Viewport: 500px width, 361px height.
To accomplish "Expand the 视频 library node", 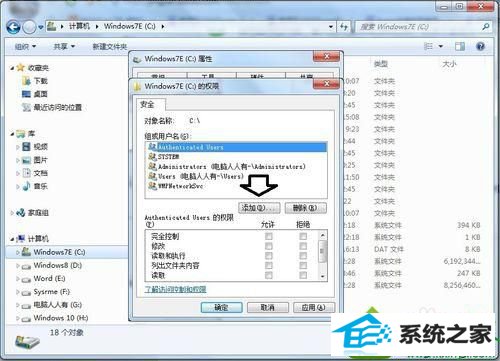I will click(x=18, y=147).
